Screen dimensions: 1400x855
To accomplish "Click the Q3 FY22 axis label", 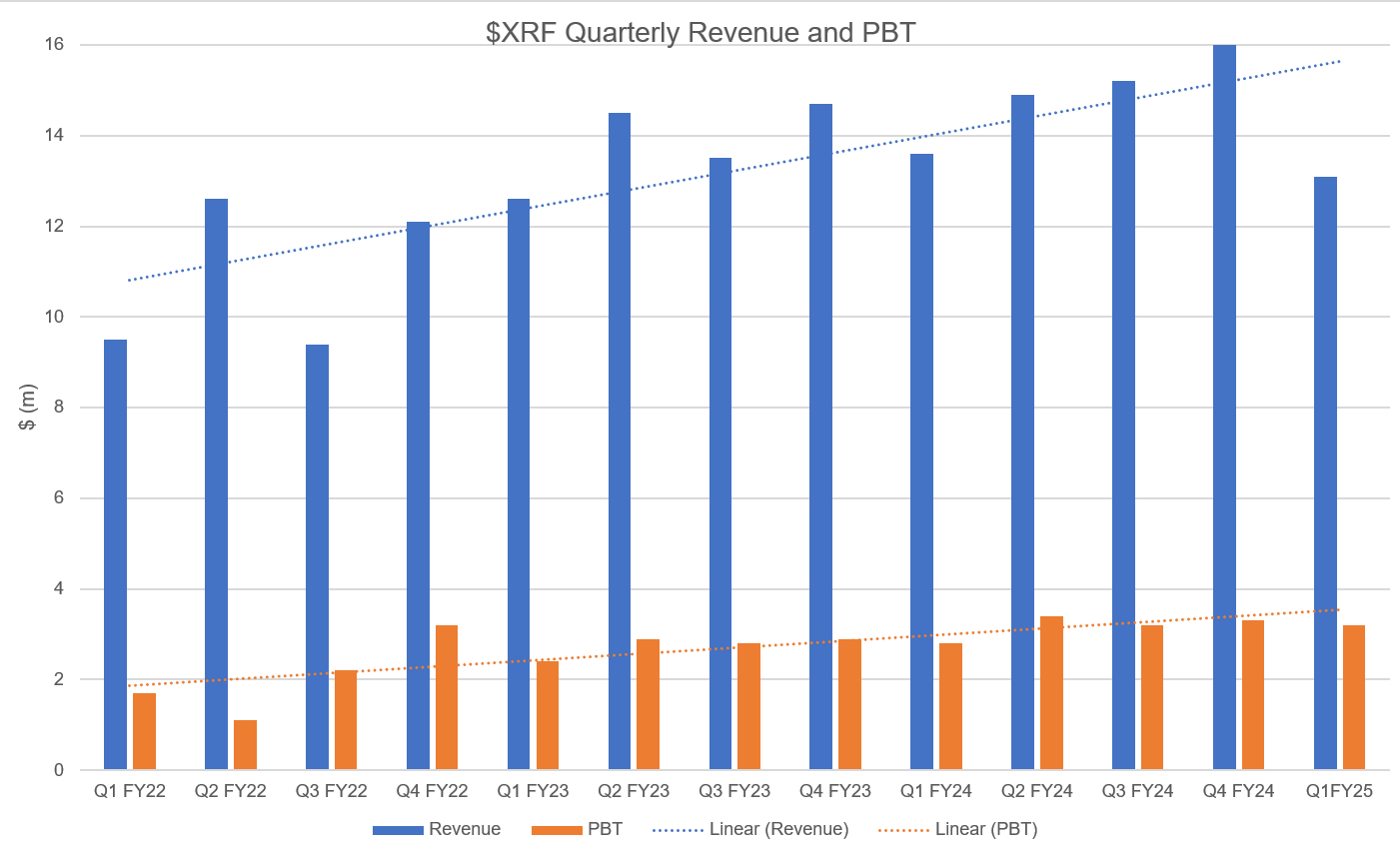I will (332, 791).
